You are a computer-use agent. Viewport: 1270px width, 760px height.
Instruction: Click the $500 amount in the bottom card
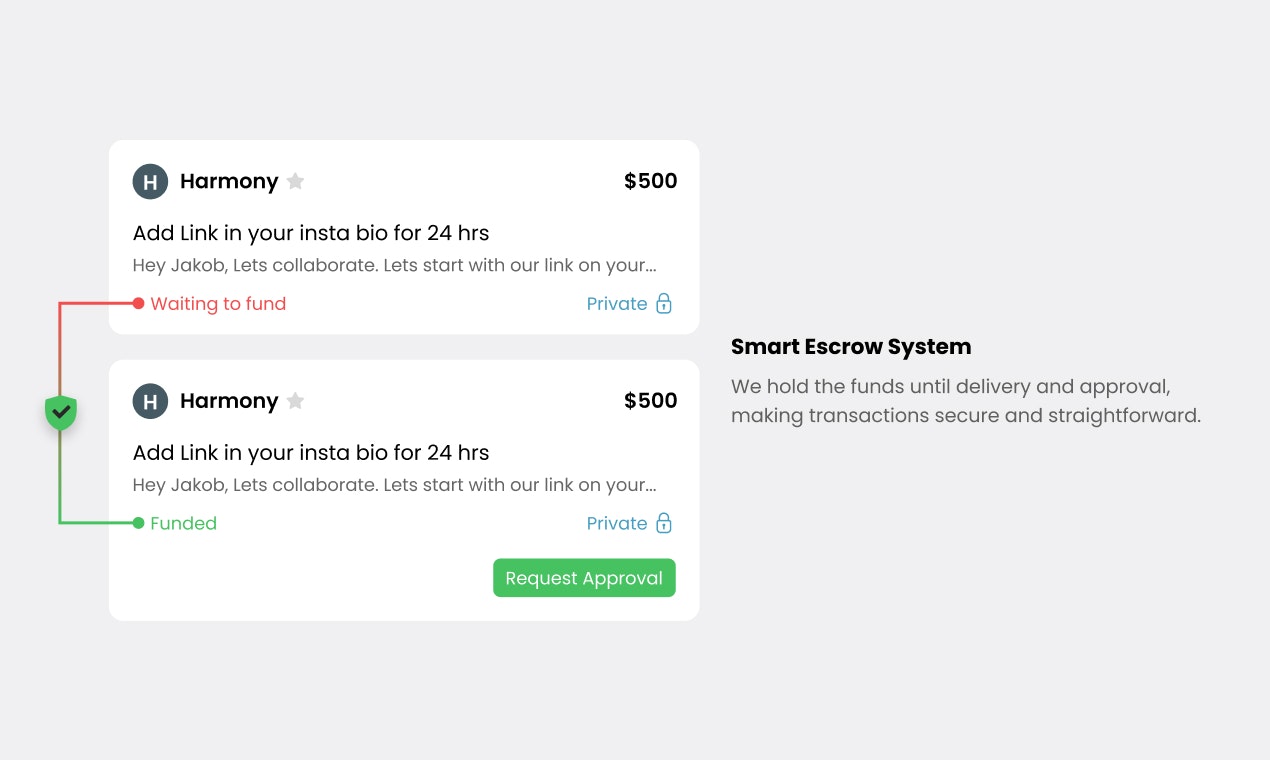(x=651, y=401)
